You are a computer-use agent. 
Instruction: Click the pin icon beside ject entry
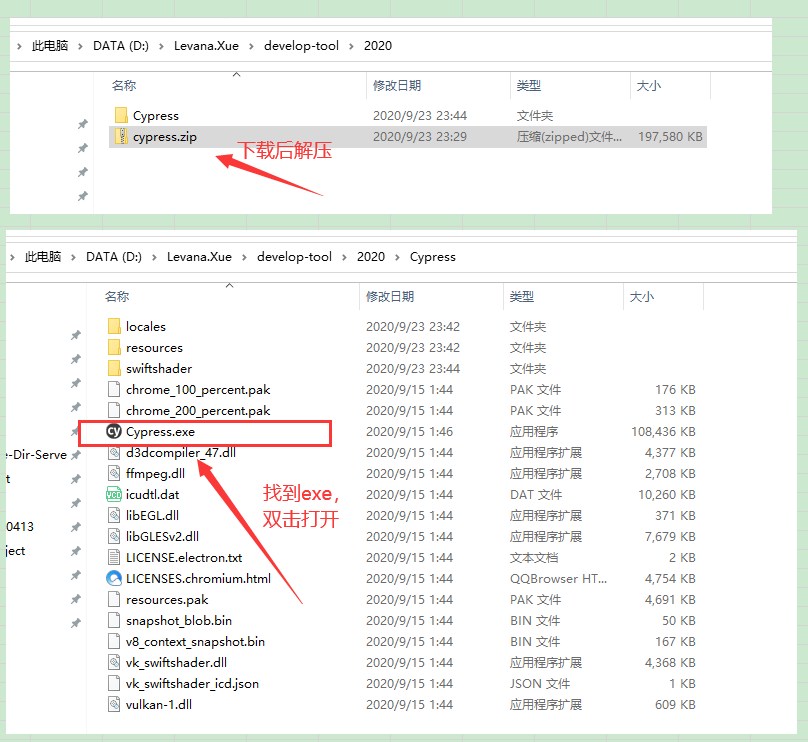(x=76, y=551)
